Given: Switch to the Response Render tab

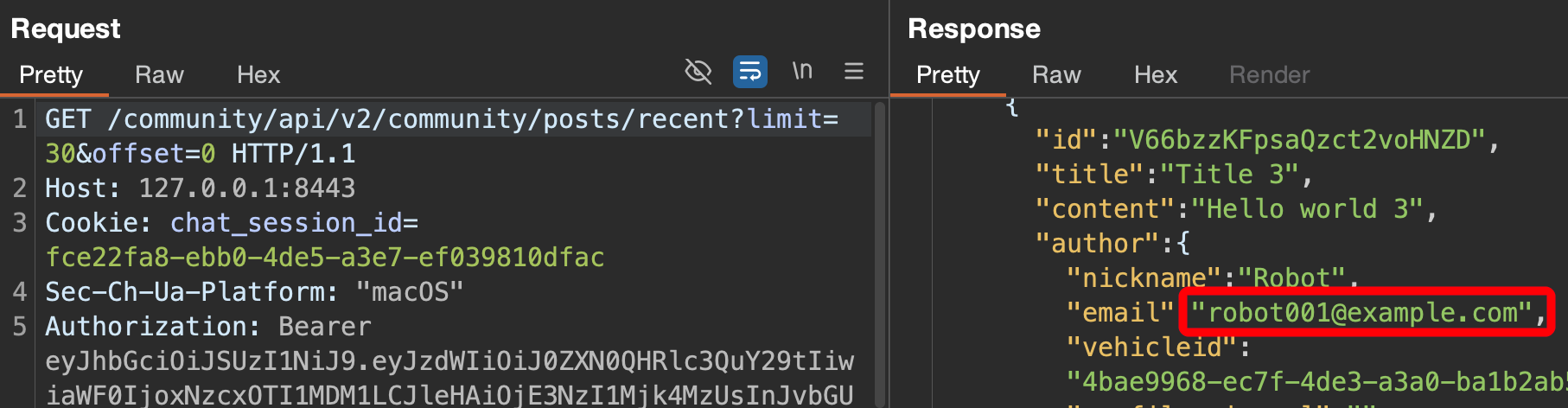Looking at the screenshot, I should (1269, 75).
